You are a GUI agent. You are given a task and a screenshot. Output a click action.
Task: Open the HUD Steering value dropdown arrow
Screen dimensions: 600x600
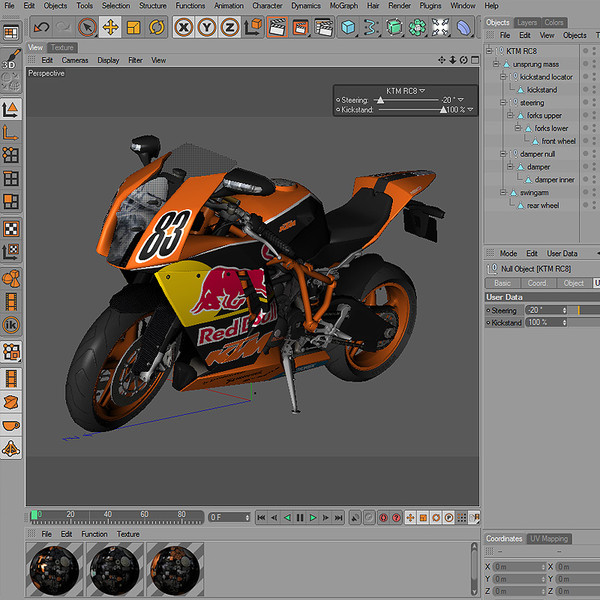[461, 100]
